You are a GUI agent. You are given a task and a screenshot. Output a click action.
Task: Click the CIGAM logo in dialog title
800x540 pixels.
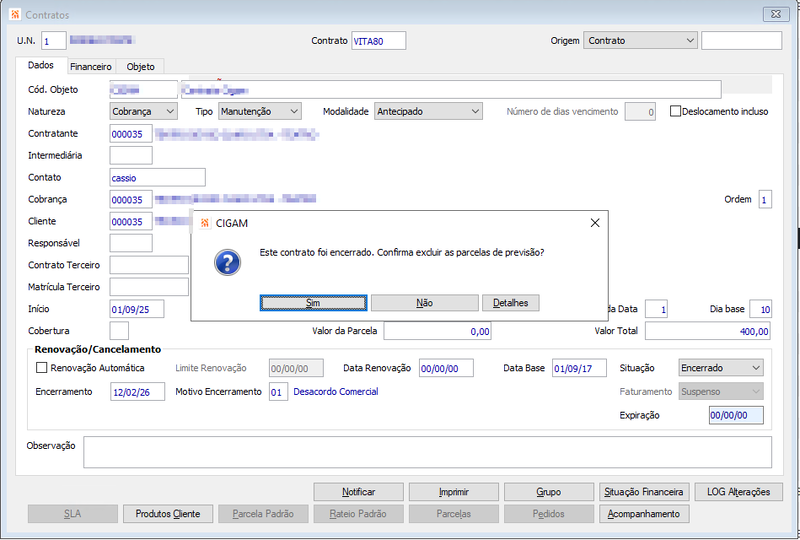205,223
